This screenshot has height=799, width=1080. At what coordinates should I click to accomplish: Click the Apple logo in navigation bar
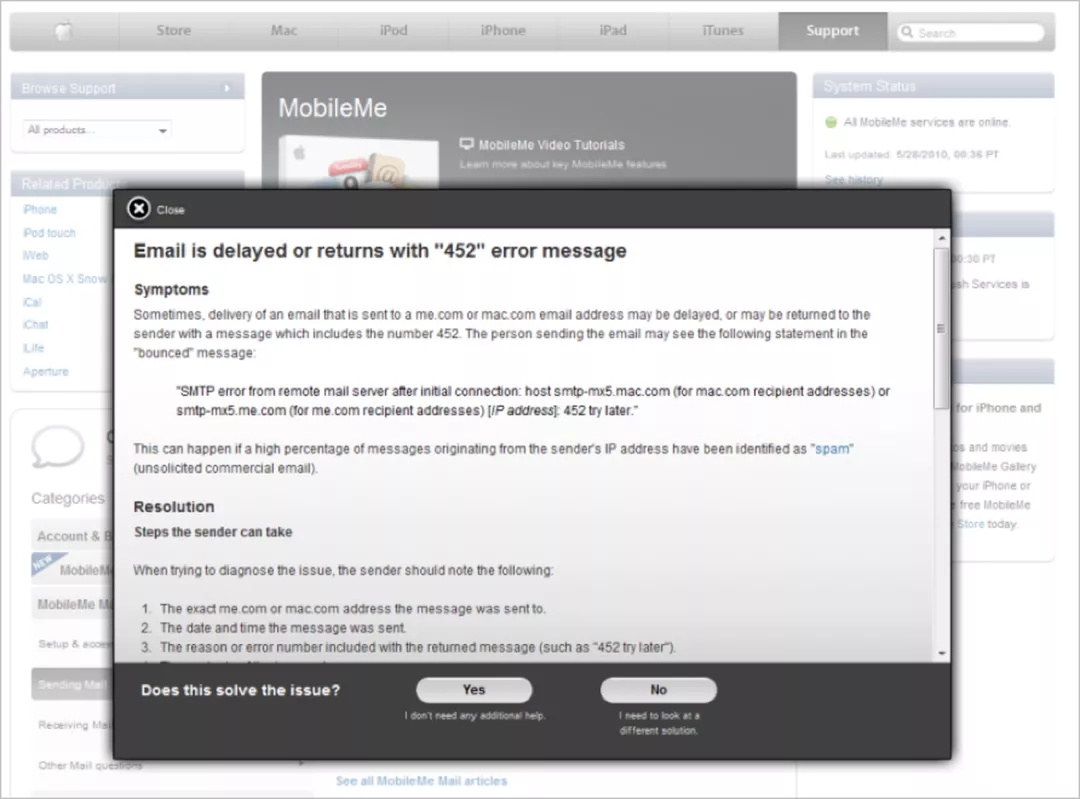tap(64, 30)
